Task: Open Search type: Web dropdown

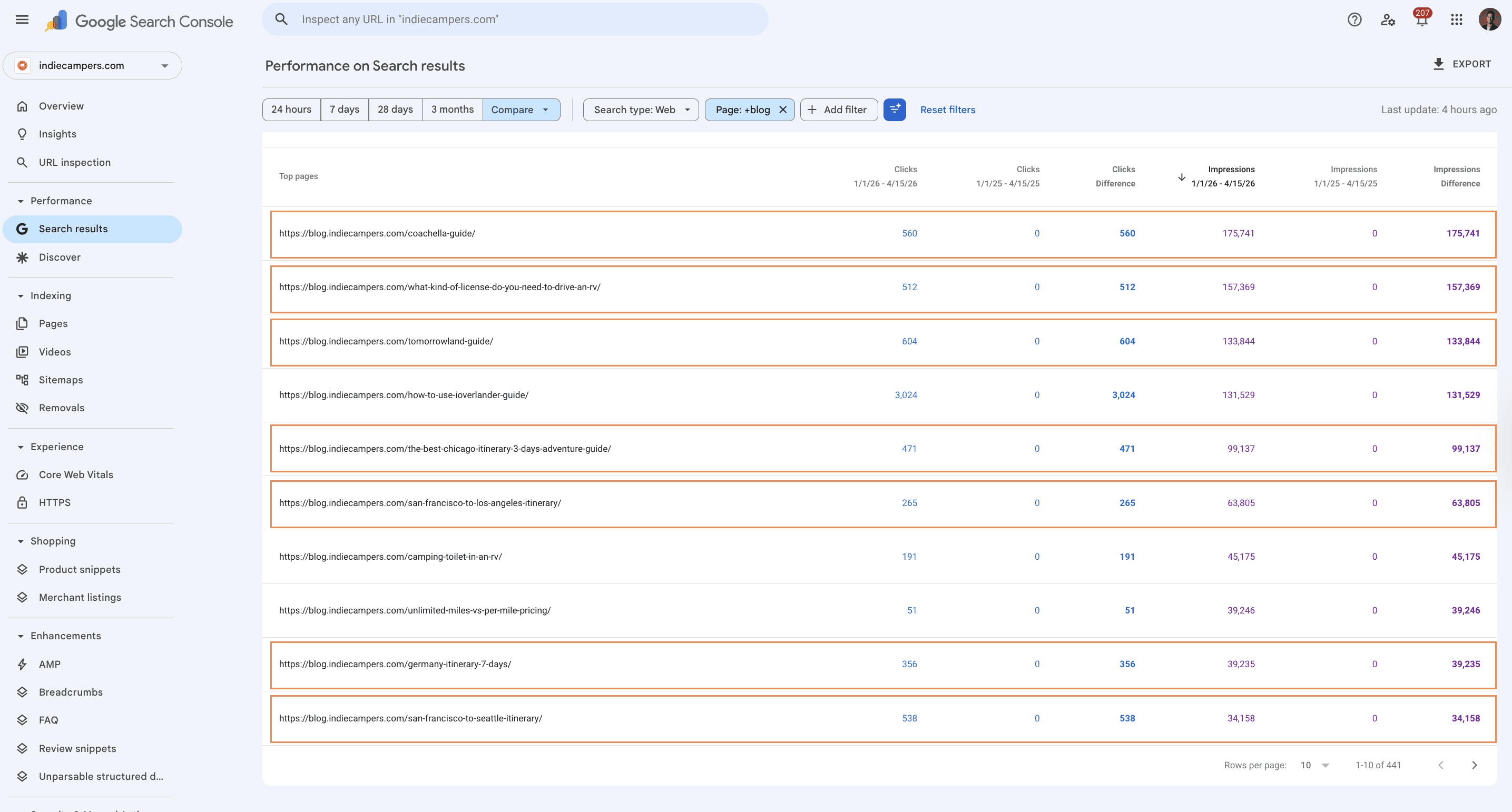Action: [641, 110]
